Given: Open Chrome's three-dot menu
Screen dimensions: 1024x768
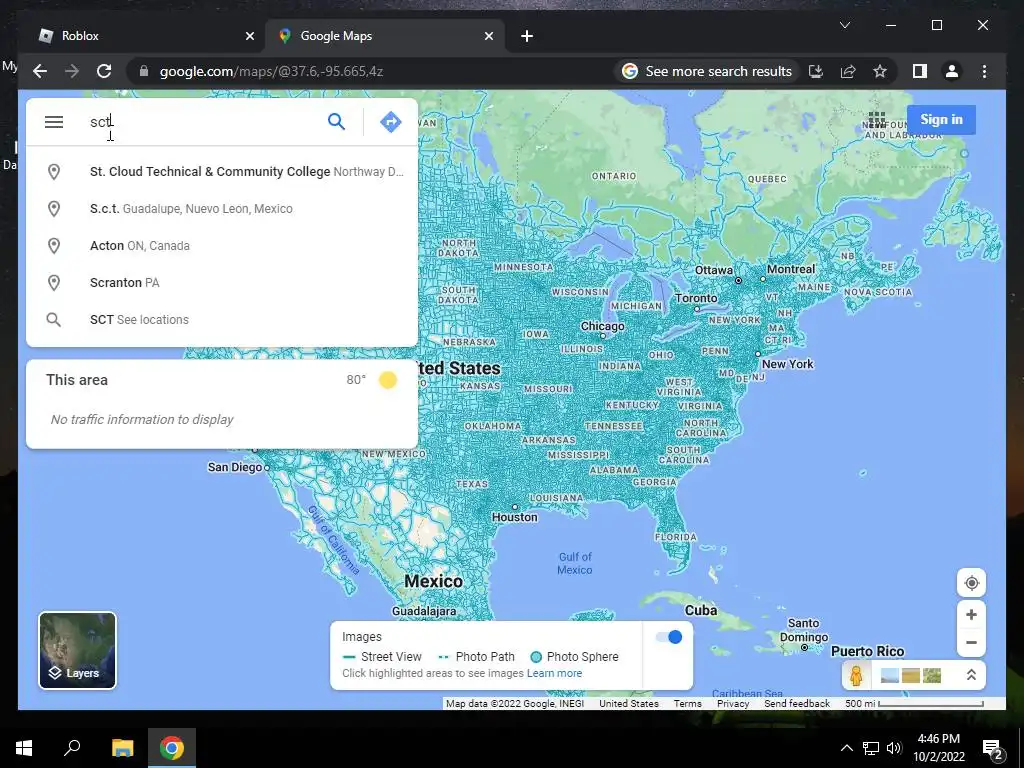Looking at the screenshot, I should tap(984, 71).
